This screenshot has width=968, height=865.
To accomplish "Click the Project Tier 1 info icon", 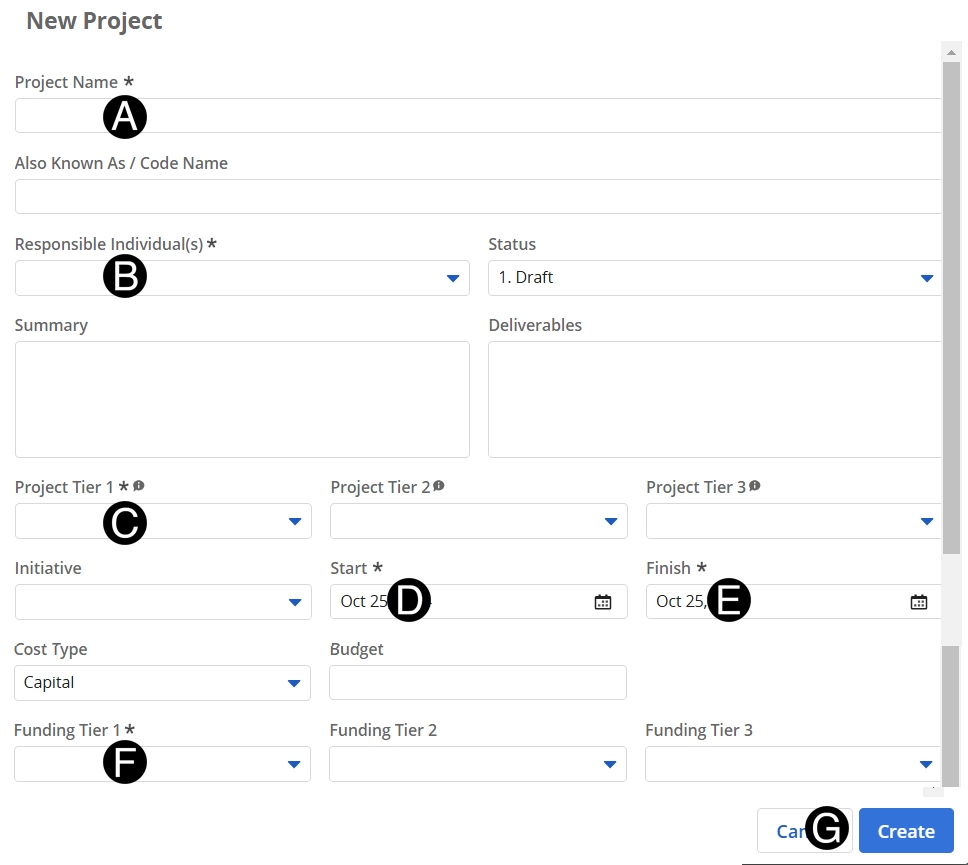I will 139,486.
